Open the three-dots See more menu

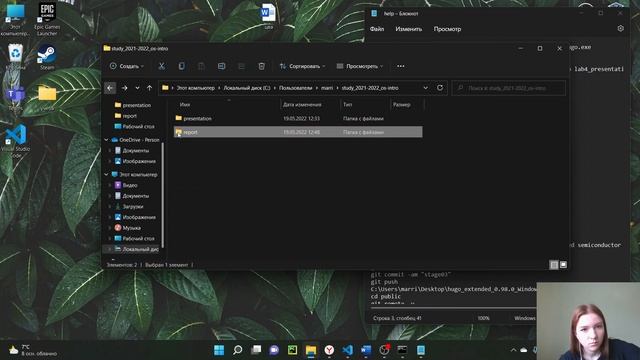click(401, 66)
